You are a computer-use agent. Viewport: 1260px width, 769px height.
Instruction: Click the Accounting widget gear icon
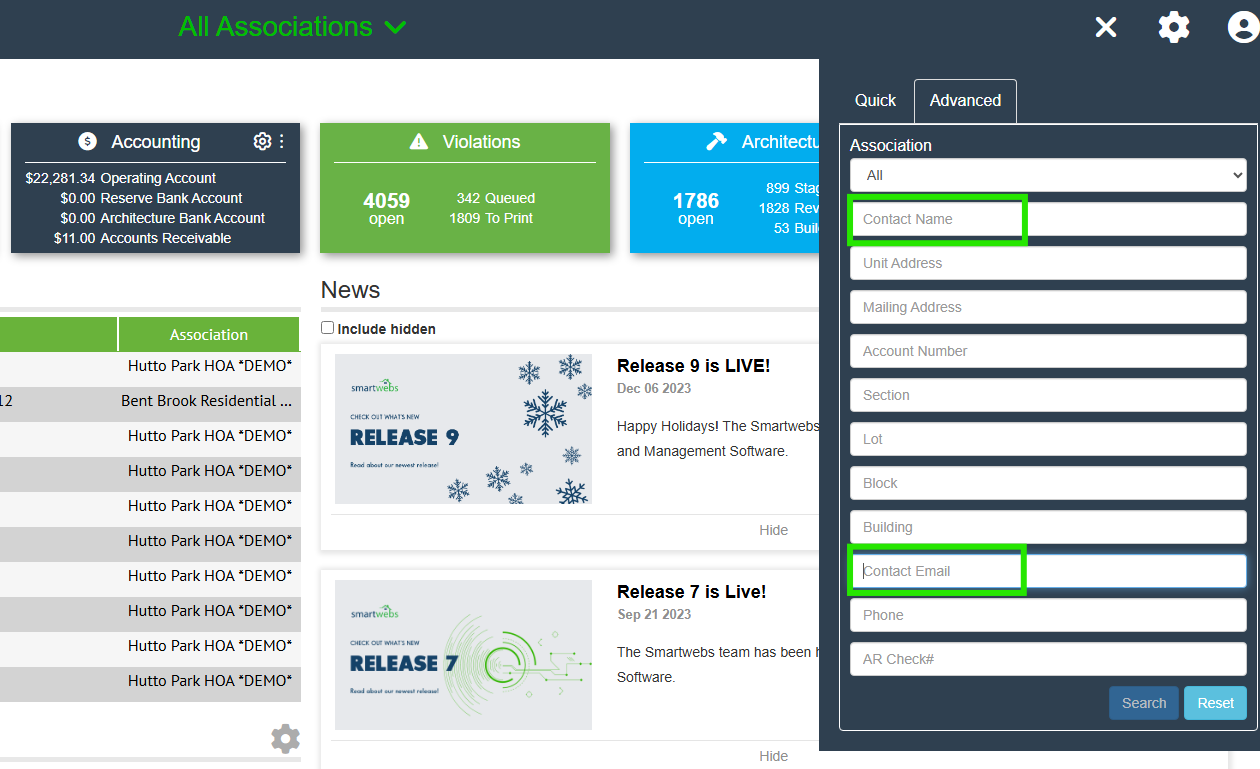[x=262, y=142]
